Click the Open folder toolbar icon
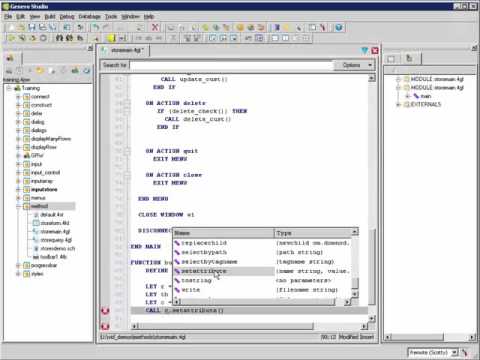The height and width of the screenshot is (360, 480). (x=22, y=27)
